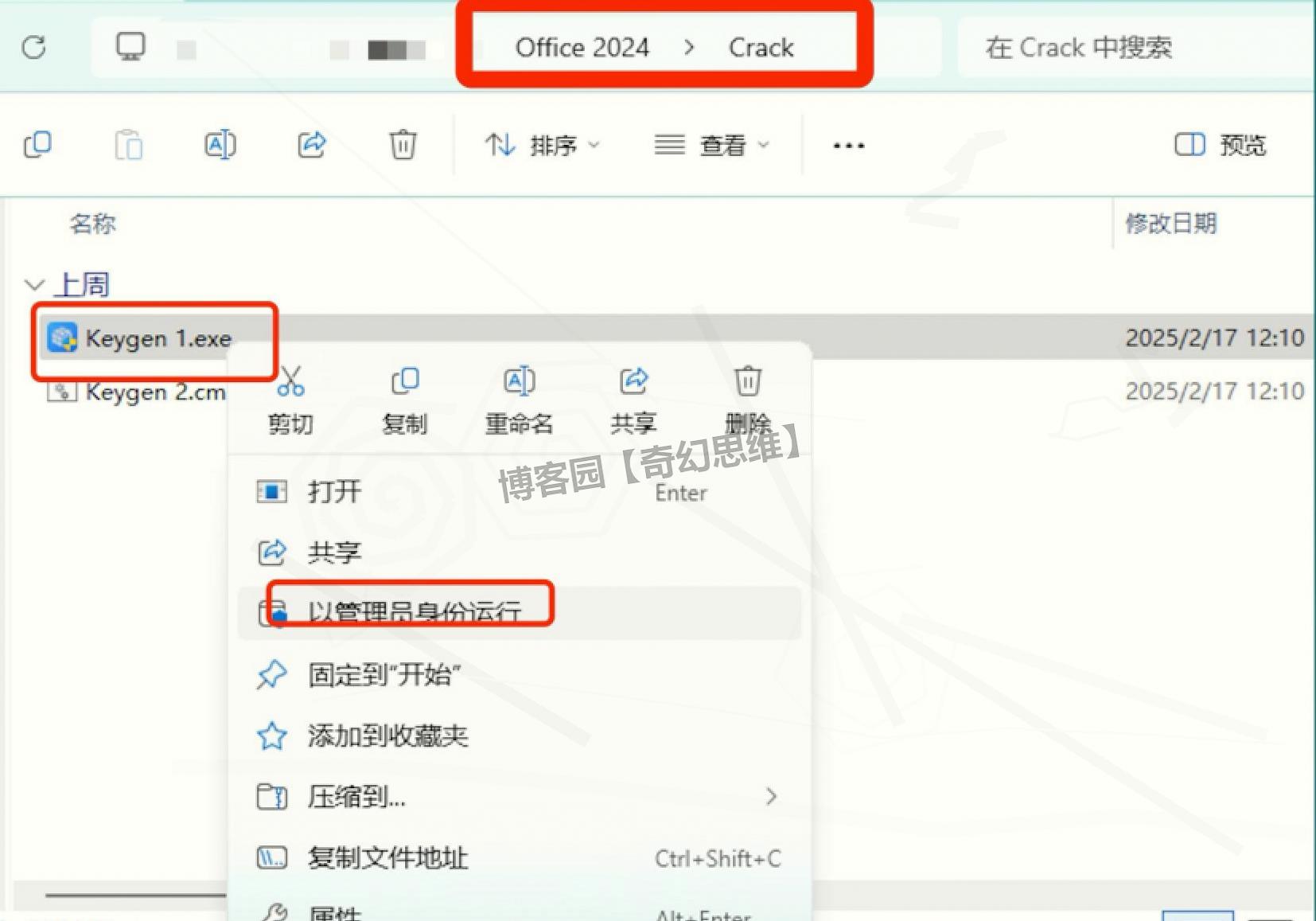Click Keygen 1.exe application icon
Image resolution: width=1316 pixels, height=921 pixels.
[x=62, y=338]
